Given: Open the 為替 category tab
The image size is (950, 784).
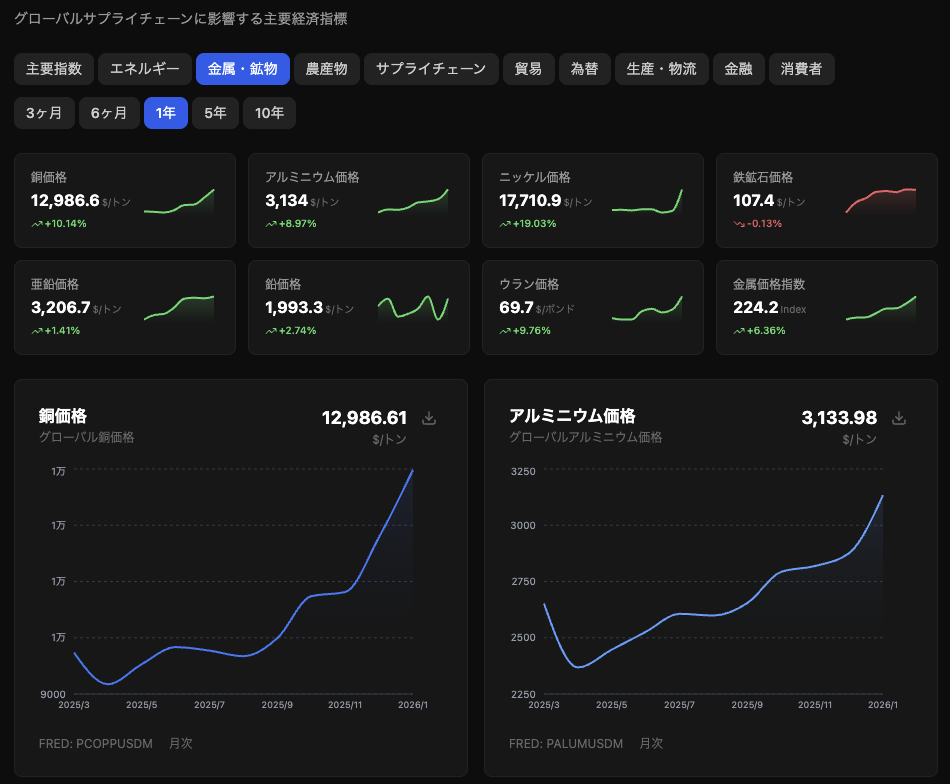Looking at the screenshot, I should (x=584, y=69).
